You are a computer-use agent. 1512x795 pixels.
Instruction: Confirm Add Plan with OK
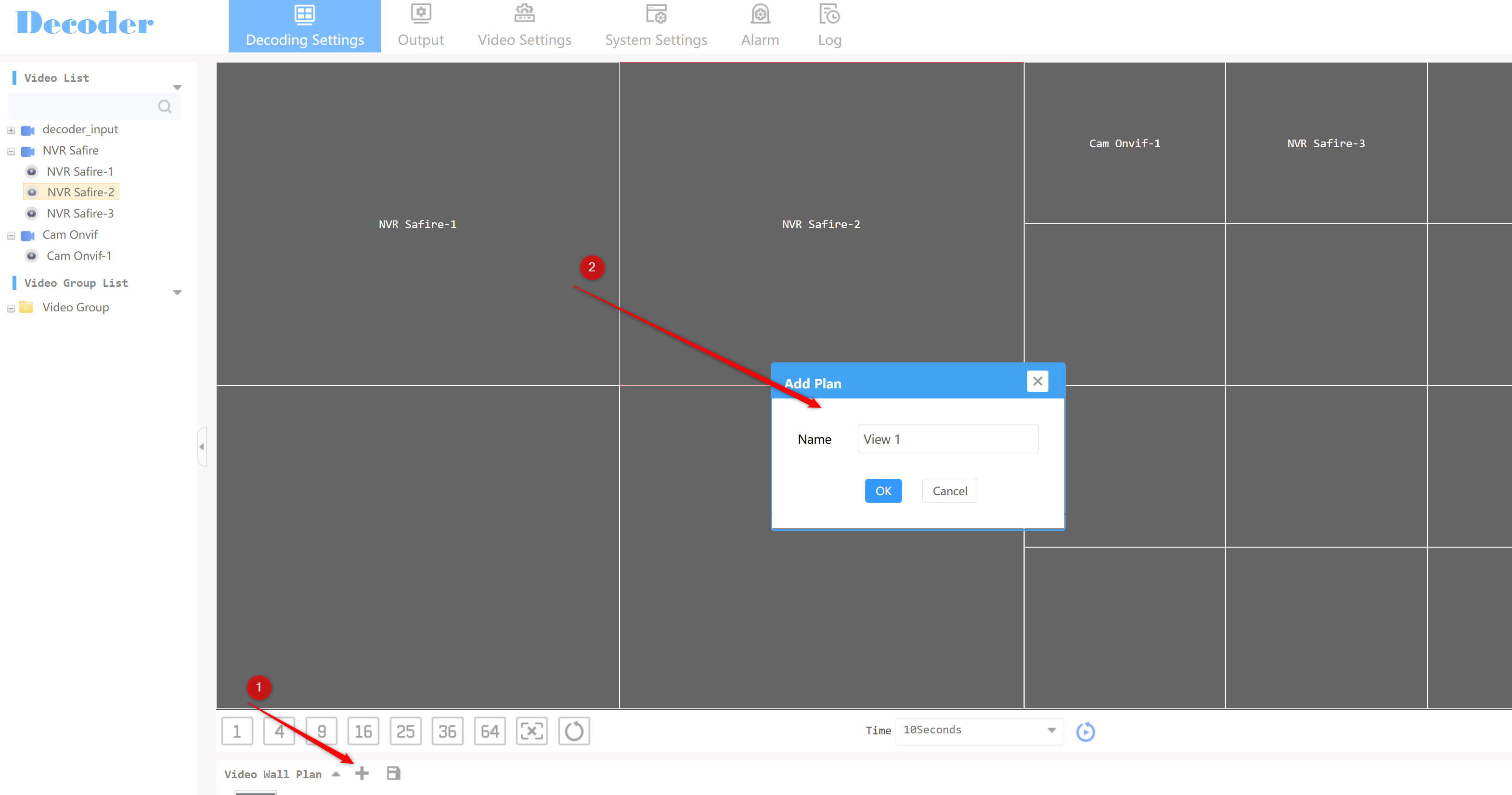click(x=883, y=490)
